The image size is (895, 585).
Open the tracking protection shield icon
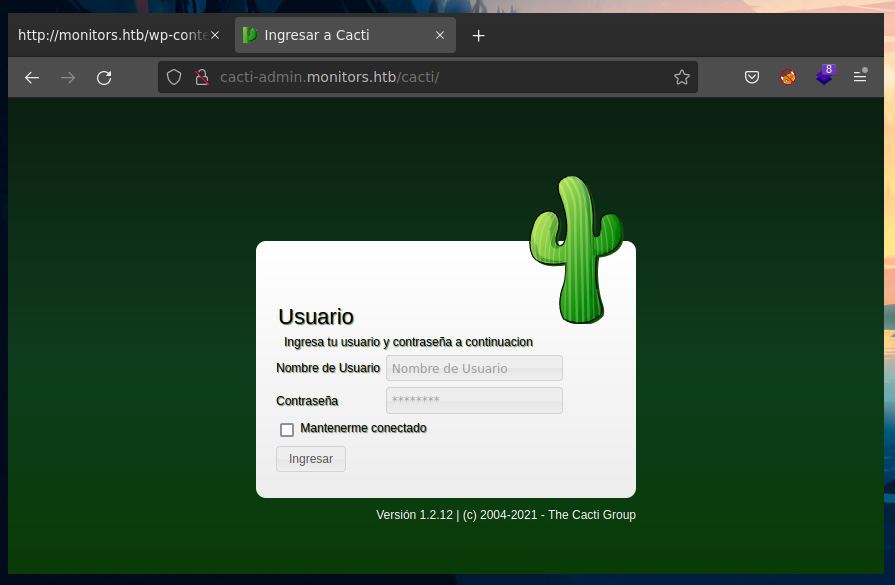174,77
